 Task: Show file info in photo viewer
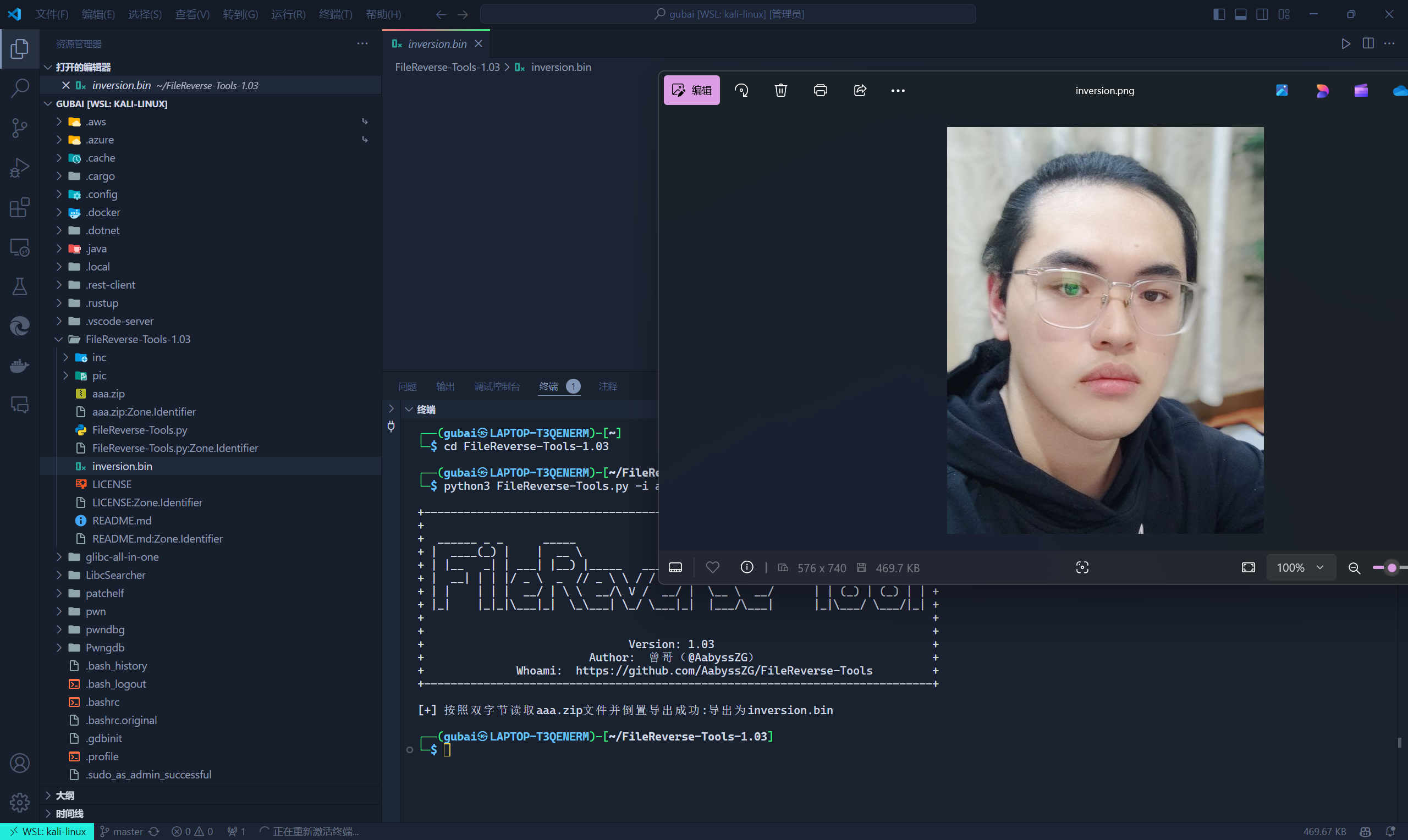tap(747, 567)
